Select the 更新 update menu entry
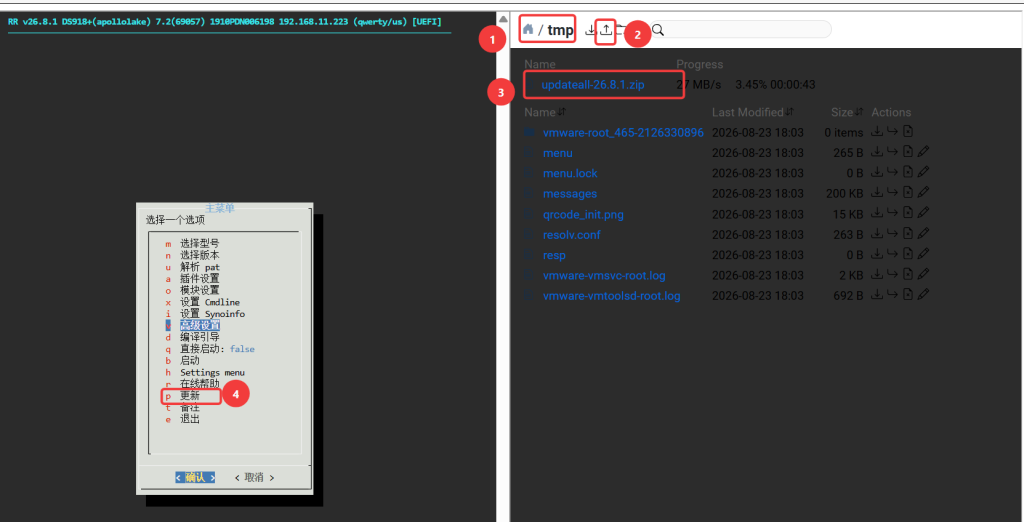Viewport: 1024px width, 522px height. click(x=190, y=396)
